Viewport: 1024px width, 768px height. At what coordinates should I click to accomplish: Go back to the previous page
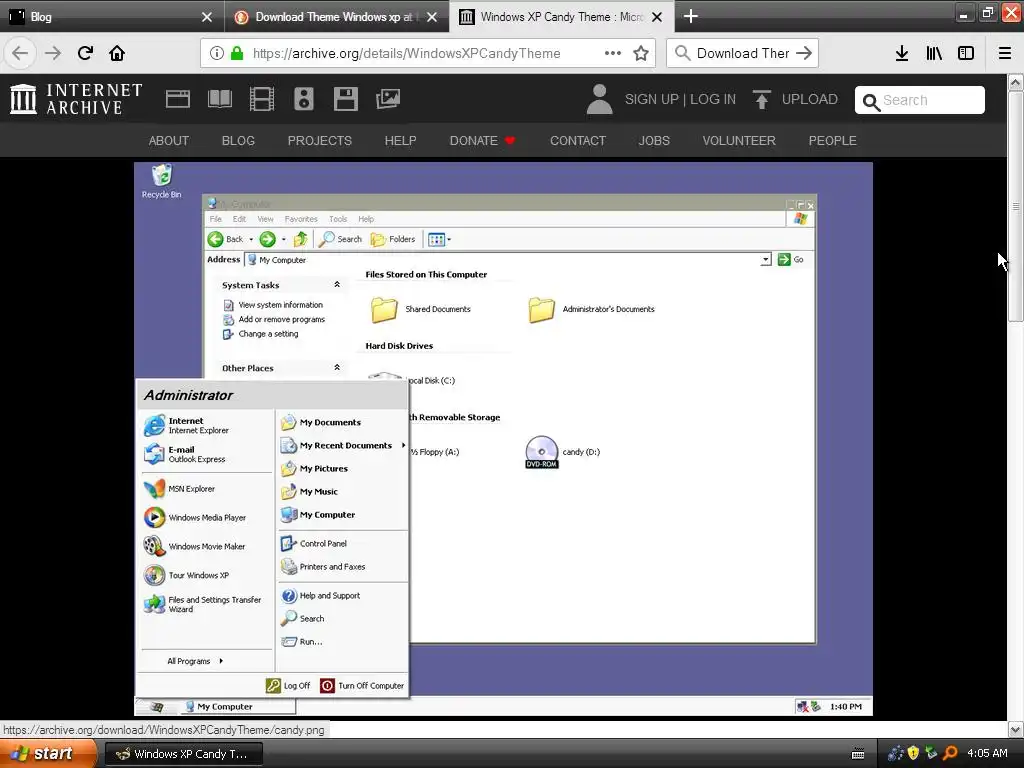20,53
